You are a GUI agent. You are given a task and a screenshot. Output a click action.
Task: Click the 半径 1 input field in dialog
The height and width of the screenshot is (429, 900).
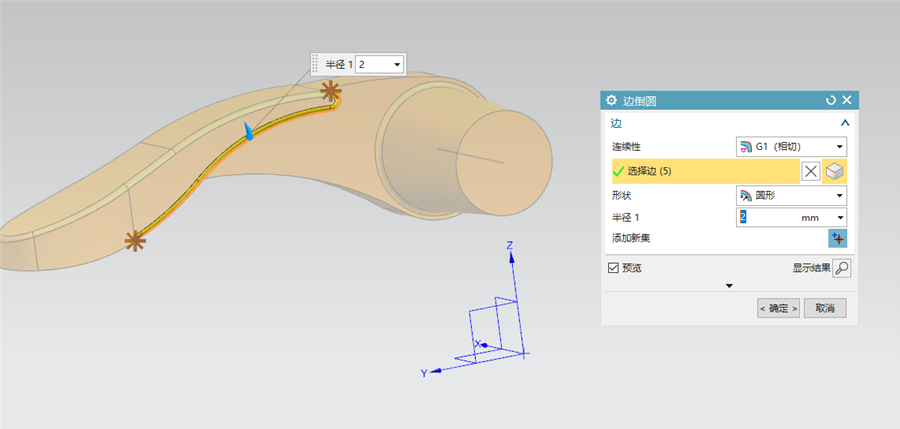pyautogui.click(x=769, y=218)
